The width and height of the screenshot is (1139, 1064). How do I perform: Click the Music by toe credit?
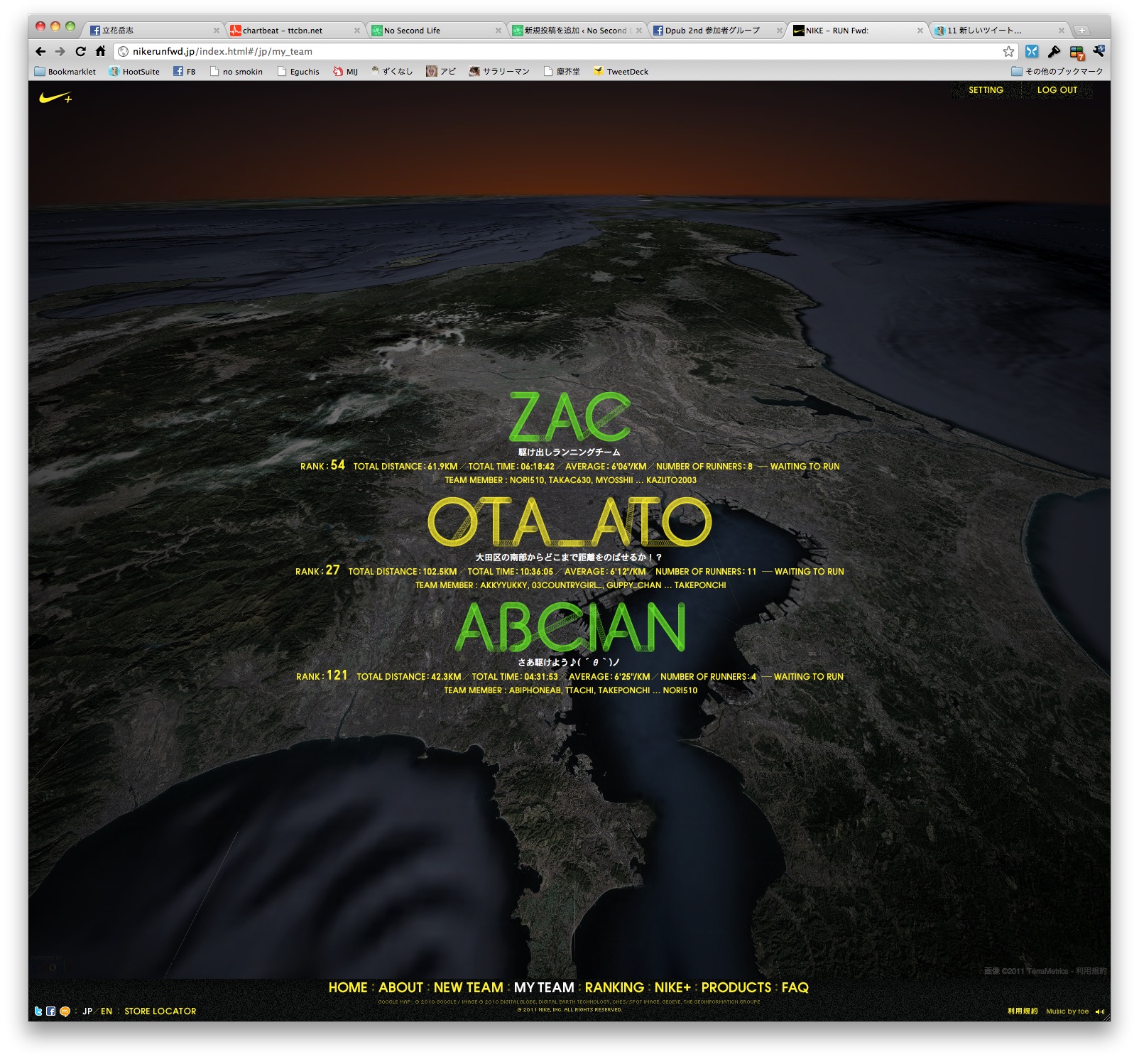[1067, 1011]
